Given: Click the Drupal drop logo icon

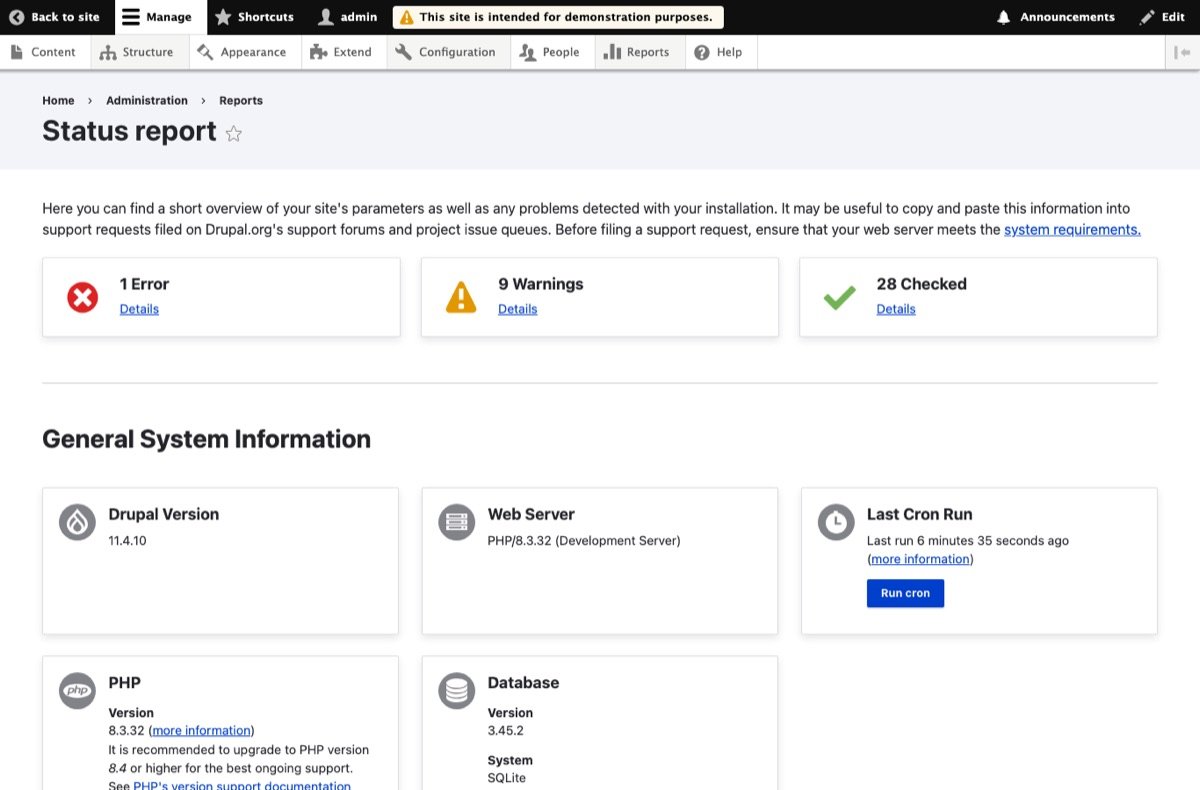Looking at the screenshot, I should [77, 522].
